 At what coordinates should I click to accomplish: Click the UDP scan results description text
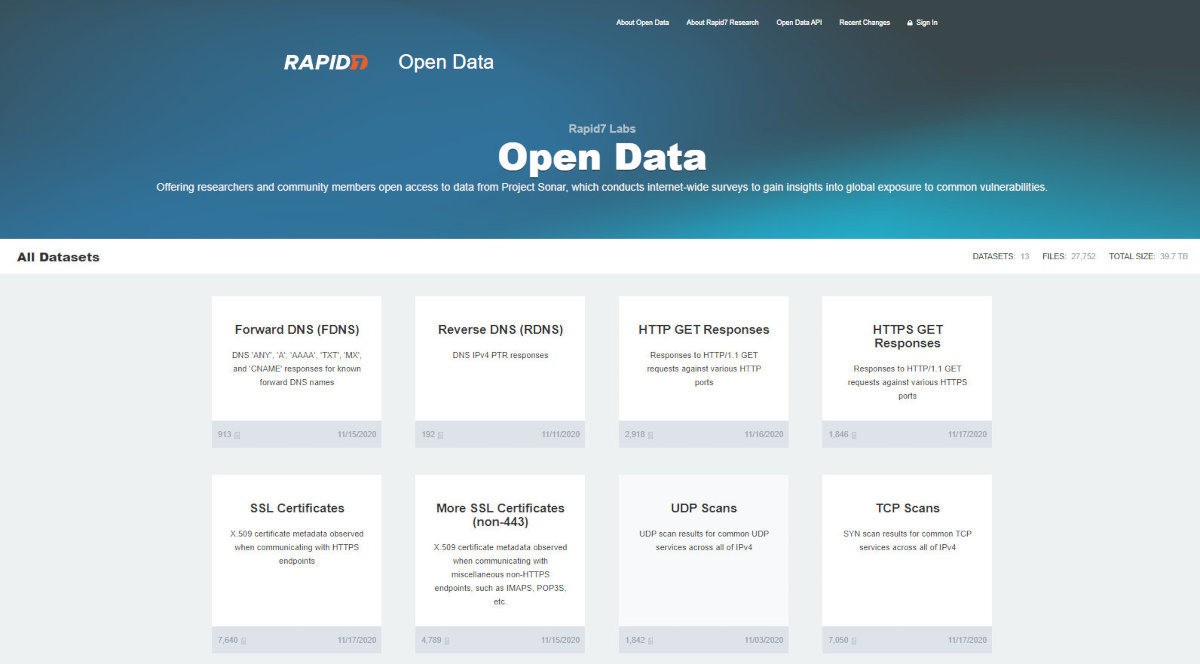[704, 540]
